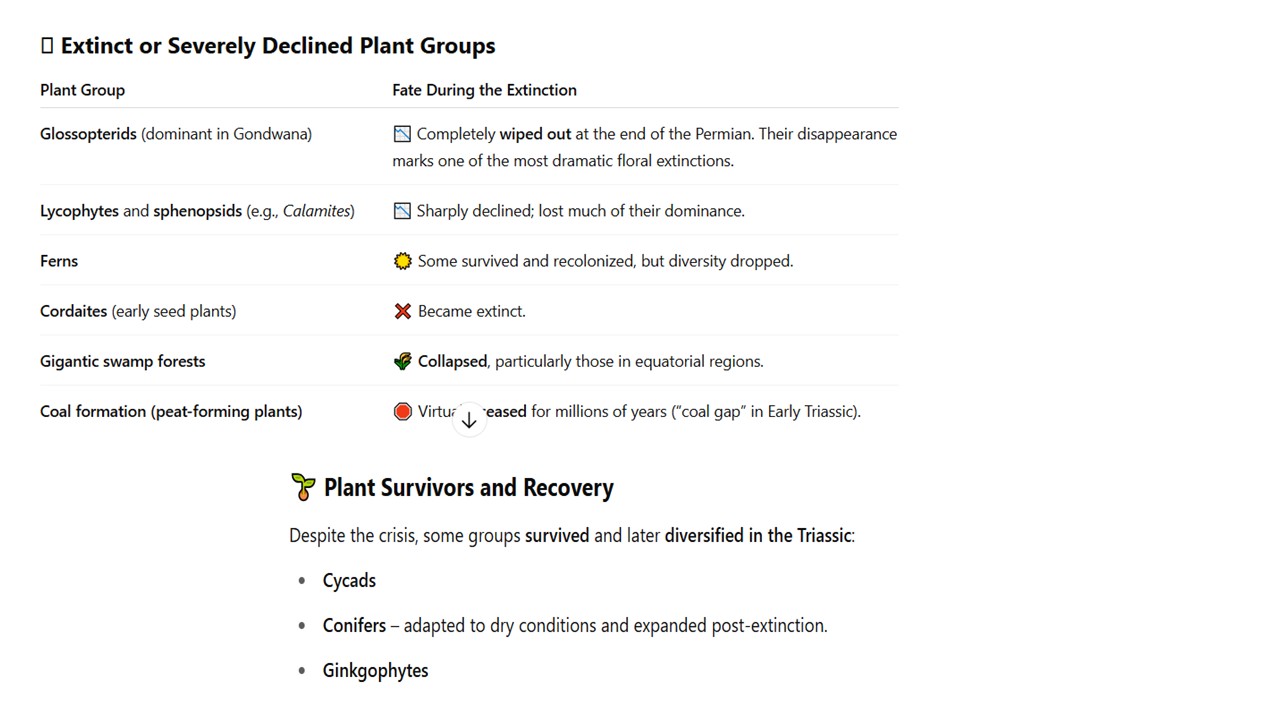Click the red X icon beside 'Became extinct'
Screen dimensions: 1280x720
(403, 311)
